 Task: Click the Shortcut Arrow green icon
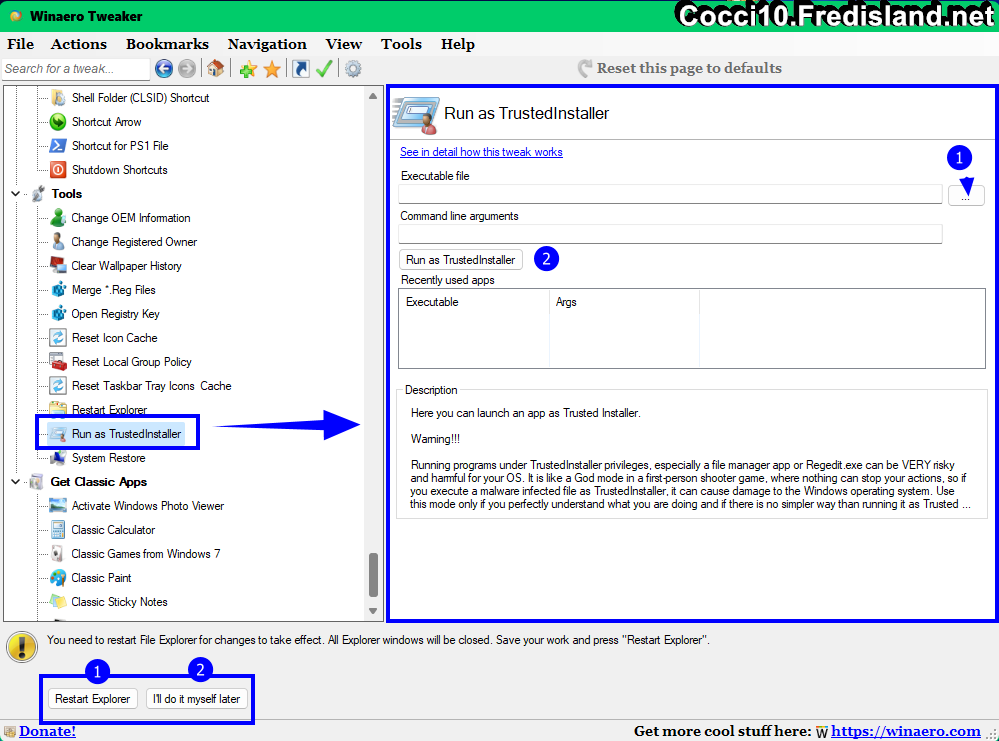pos(58,122)
